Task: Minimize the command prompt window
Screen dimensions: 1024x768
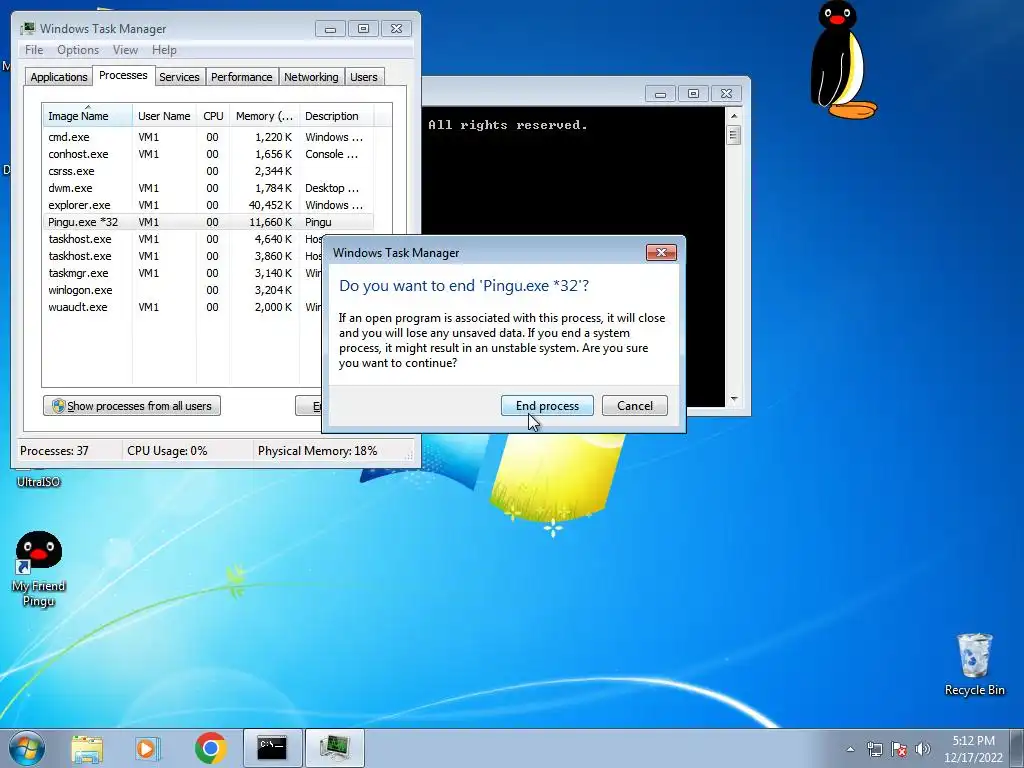Action: [660, 94]
